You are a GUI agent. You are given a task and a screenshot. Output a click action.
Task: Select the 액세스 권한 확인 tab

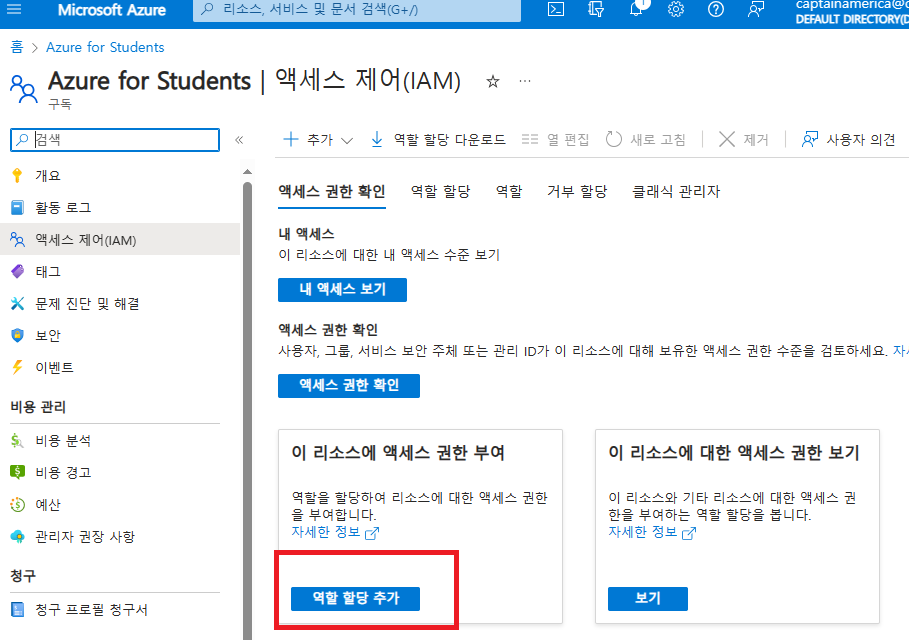(332, 191)
